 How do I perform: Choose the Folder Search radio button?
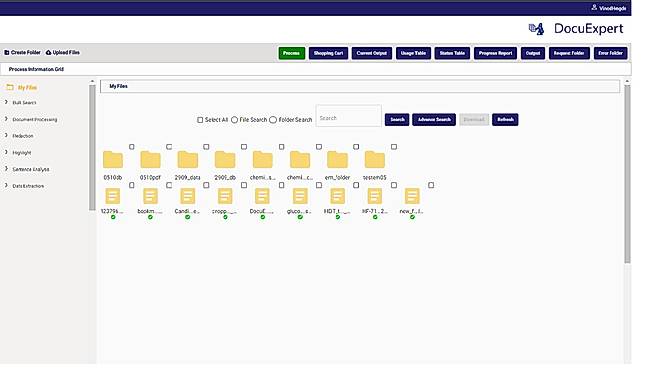coord(273,120)
